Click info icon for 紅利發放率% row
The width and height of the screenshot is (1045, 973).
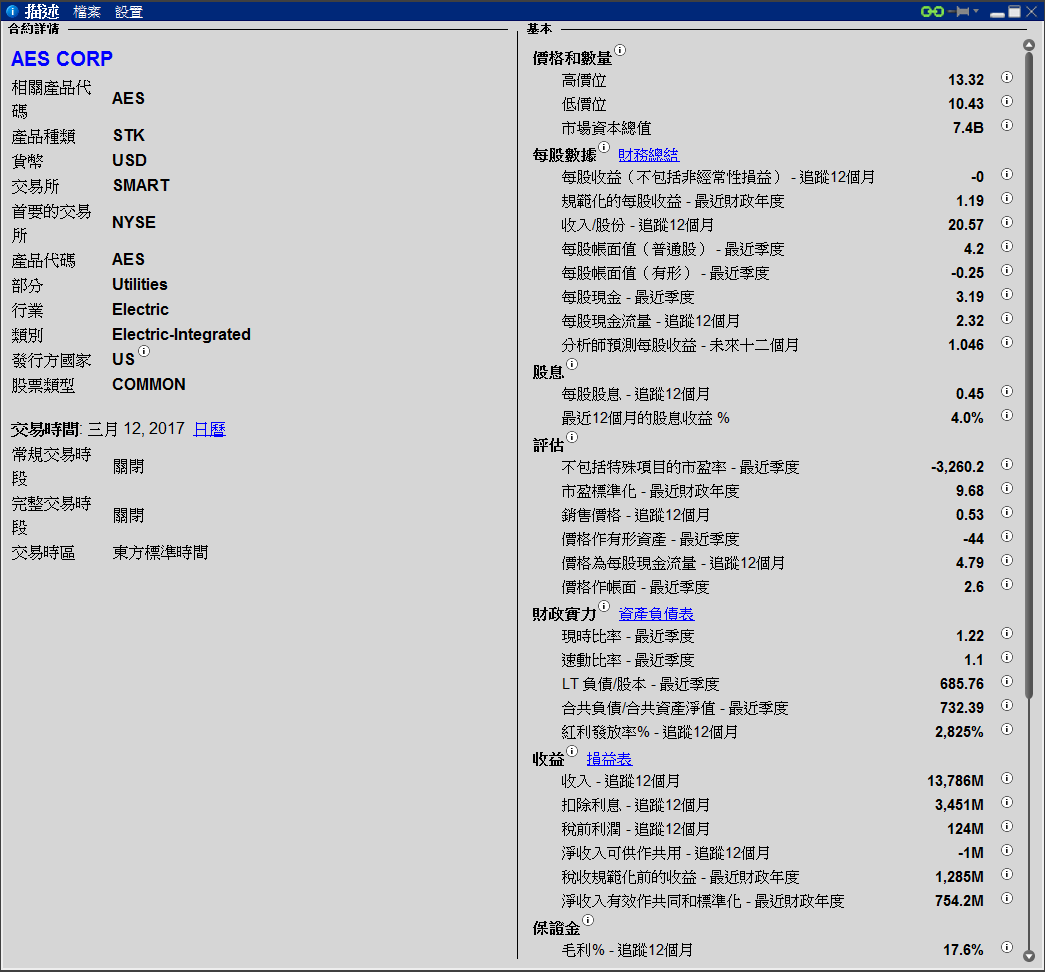point(1007,729)
